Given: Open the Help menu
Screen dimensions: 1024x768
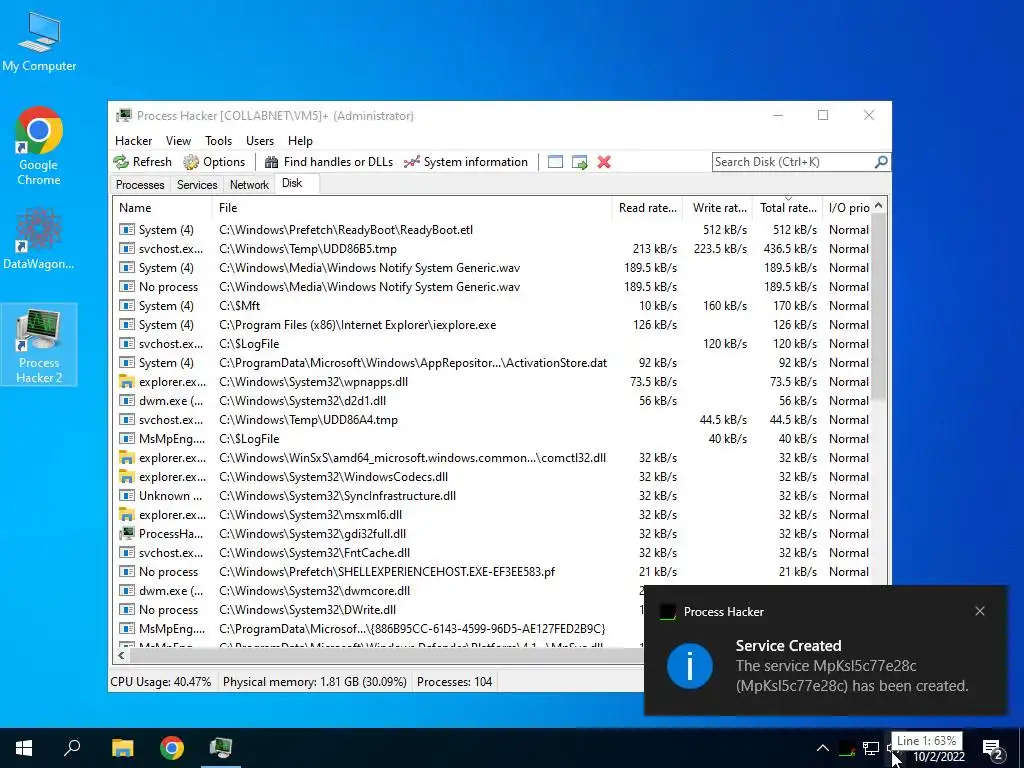Looking at the screenshot, I should [300, 140].
